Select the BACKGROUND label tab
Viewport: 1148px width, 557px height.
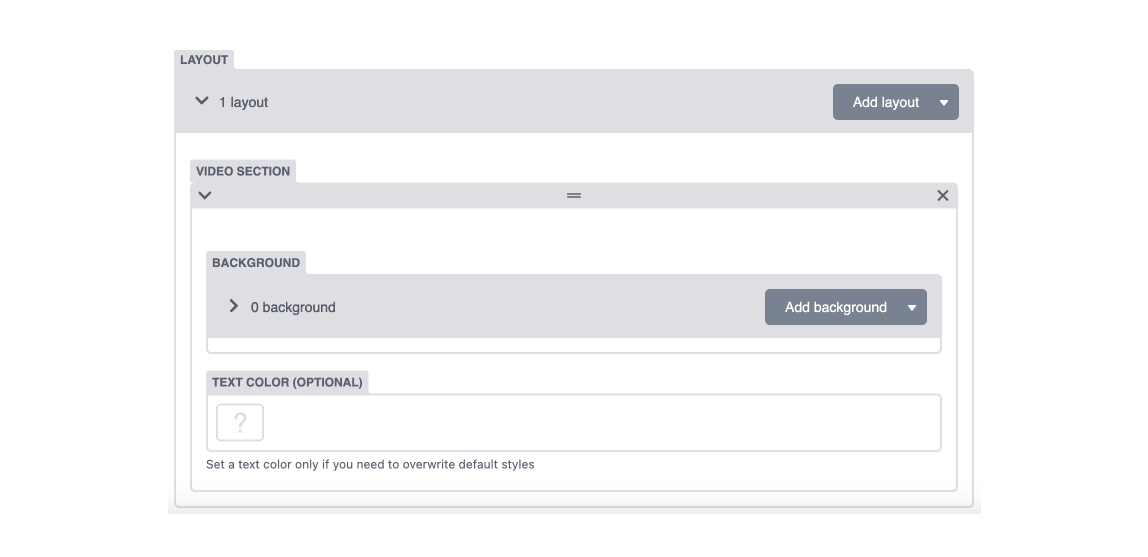pyautogui.click(x=256, y=263)
